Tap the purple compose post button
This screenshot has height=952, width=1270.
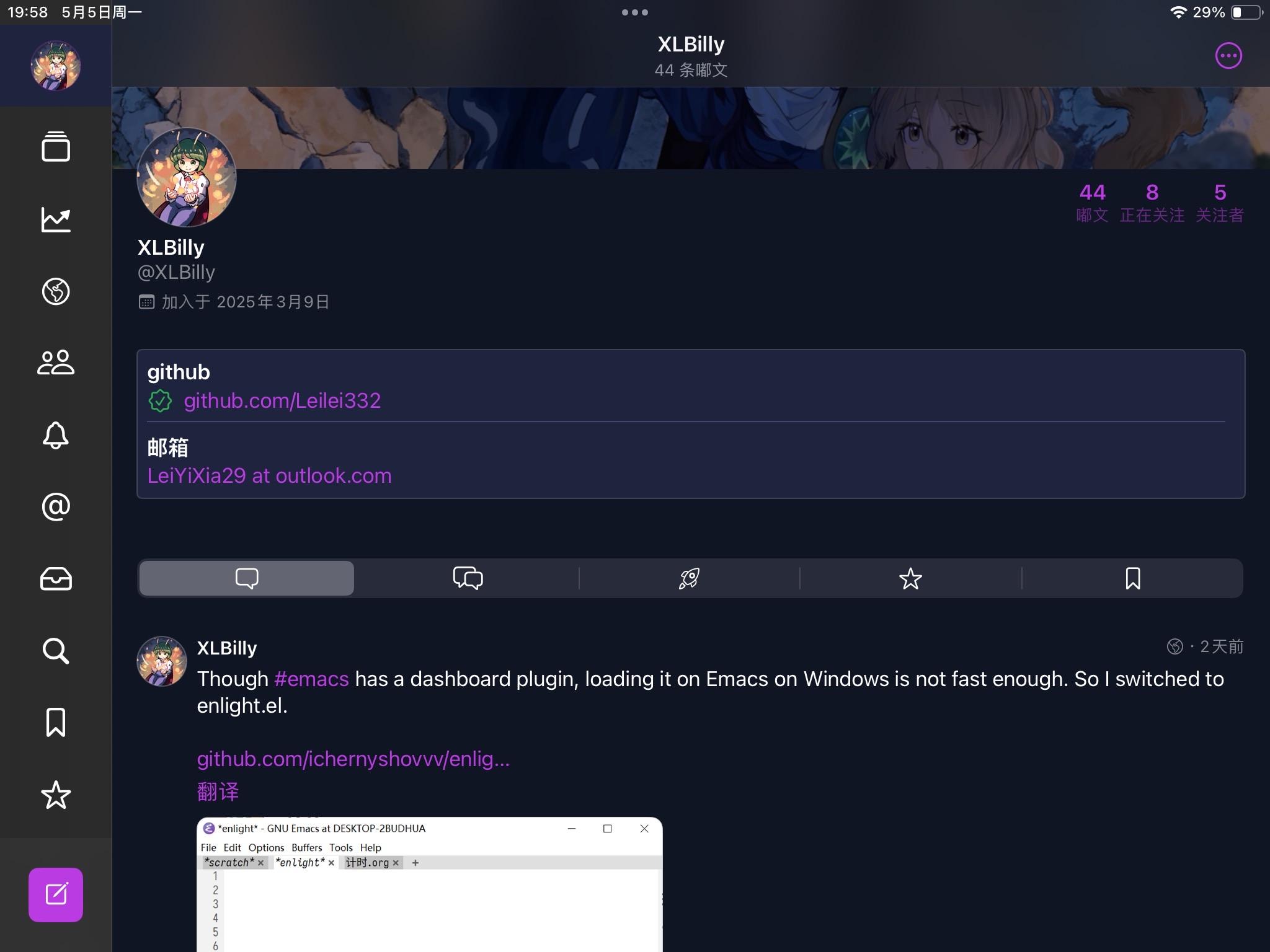coord(56,894)
